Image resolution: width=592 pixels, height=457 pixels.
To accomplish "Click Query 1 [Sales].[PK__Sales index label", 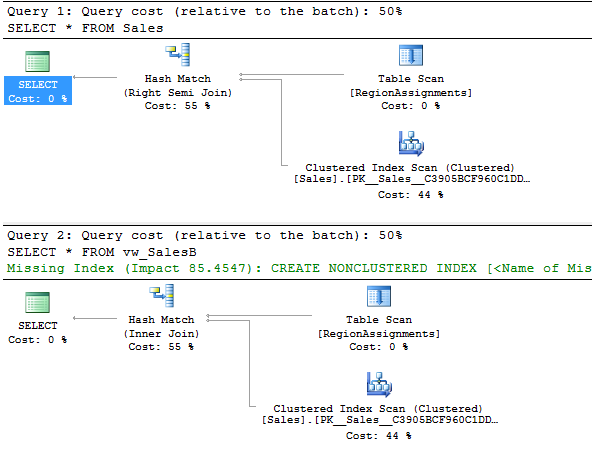I will pos(412,178).
